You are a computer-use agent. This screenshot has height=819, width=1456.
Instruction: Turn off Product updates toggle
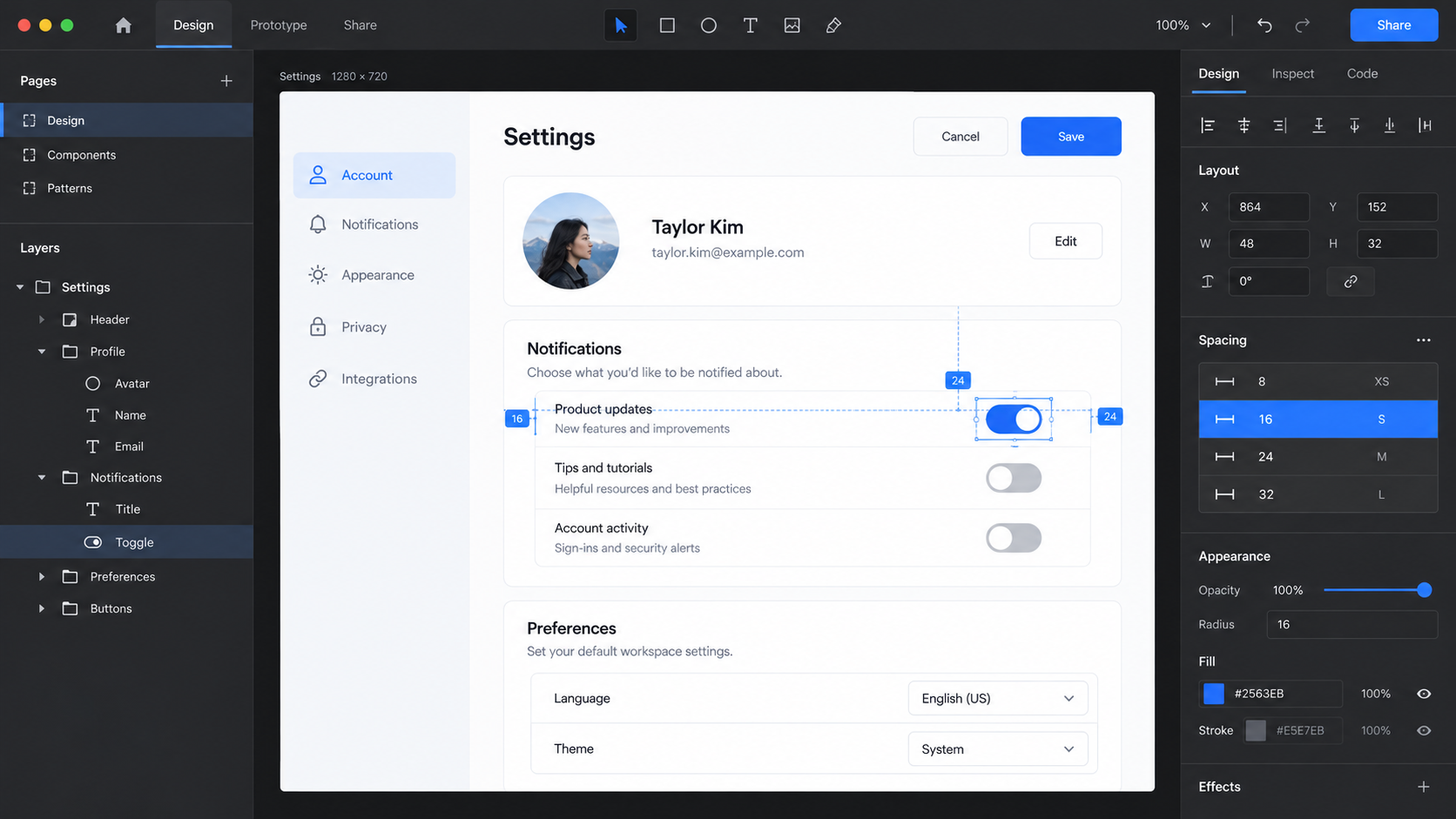click(x=1014, y=420)
